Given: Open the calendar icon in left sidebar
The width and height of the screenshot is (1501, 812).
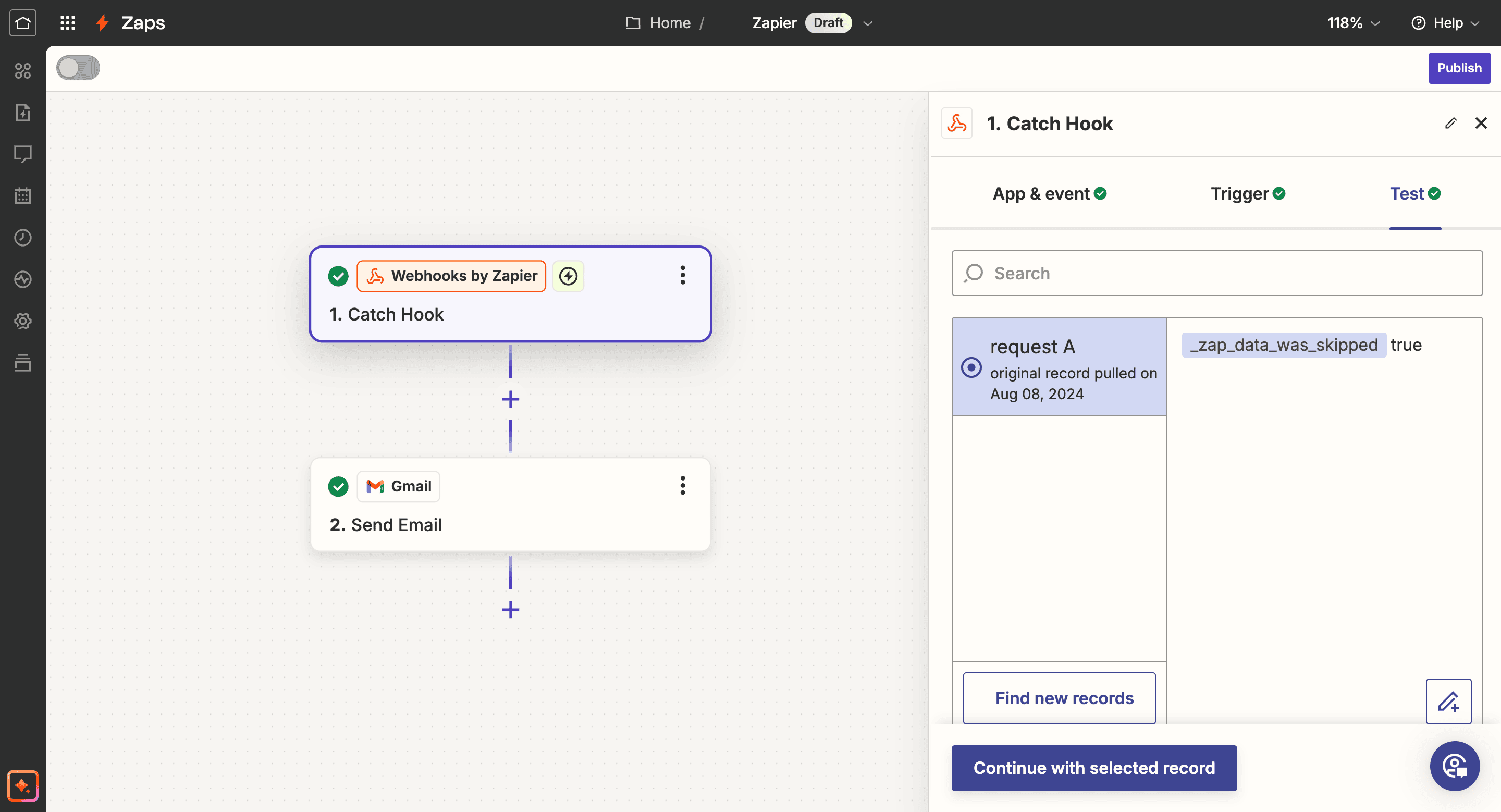Looking at the screenshot, I should click(23, 196).
